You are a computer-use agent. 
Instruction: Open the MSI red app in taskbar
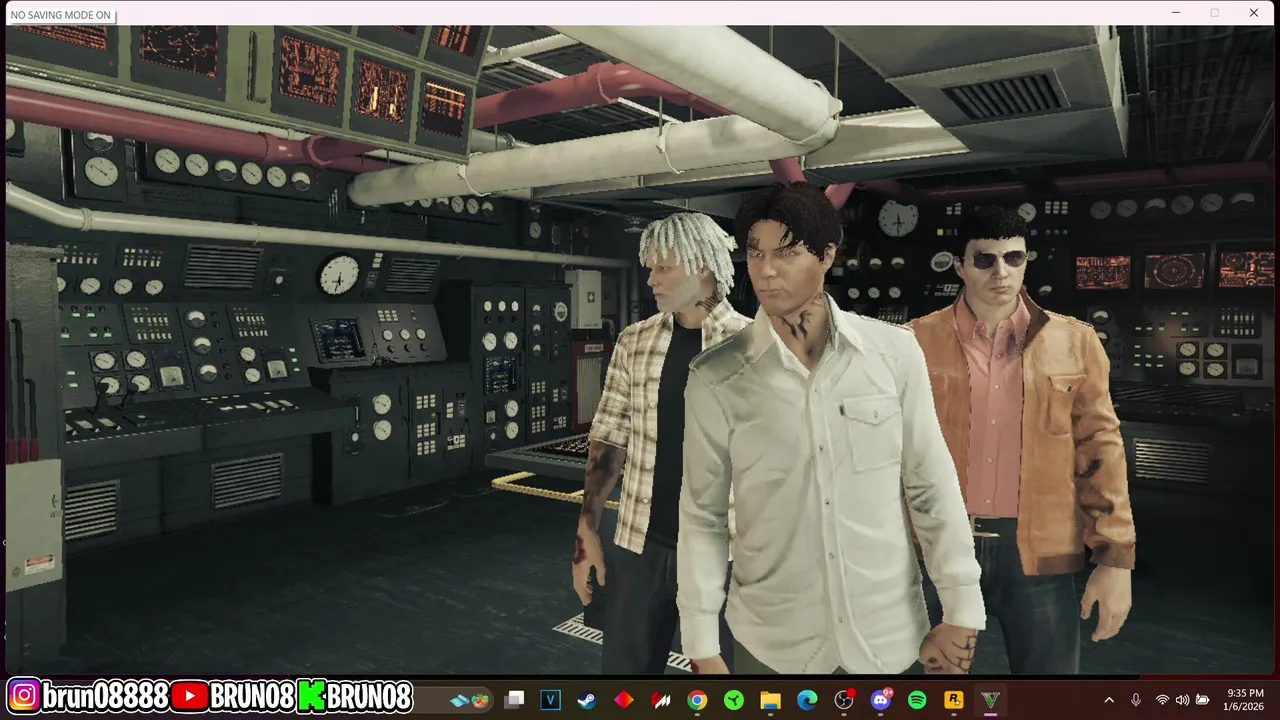(x=660, y=700)
